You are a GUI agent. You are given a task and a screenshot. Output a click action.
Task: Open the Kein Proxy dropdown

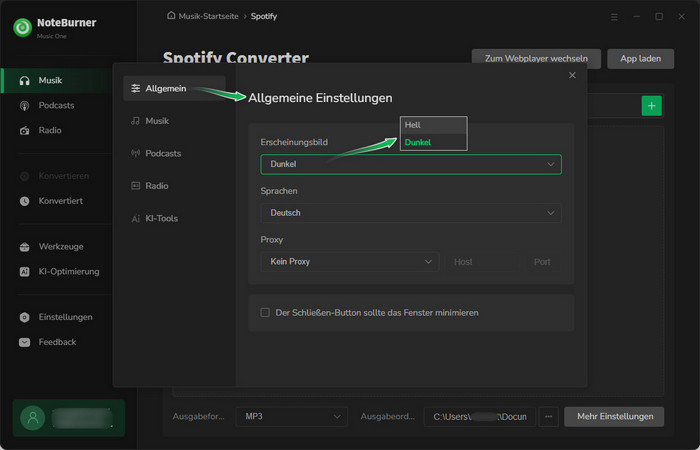coord(350,262)
